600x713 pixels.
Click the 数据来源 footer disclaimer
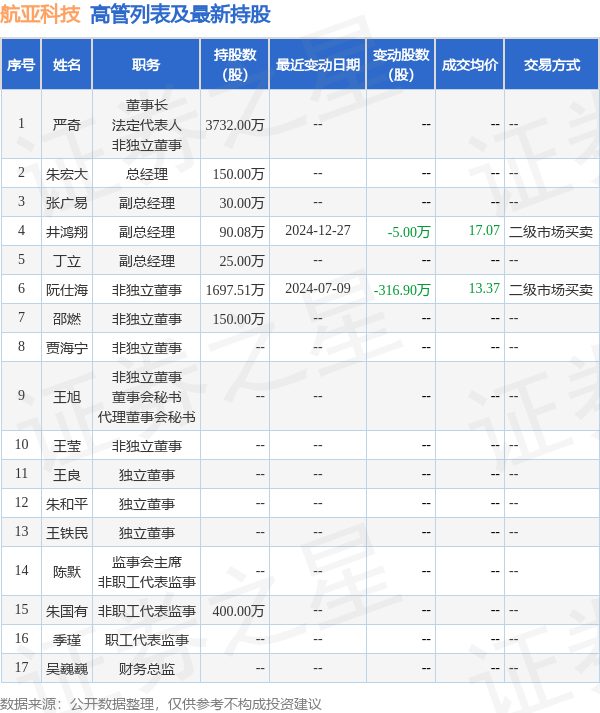tap(161, 704)
